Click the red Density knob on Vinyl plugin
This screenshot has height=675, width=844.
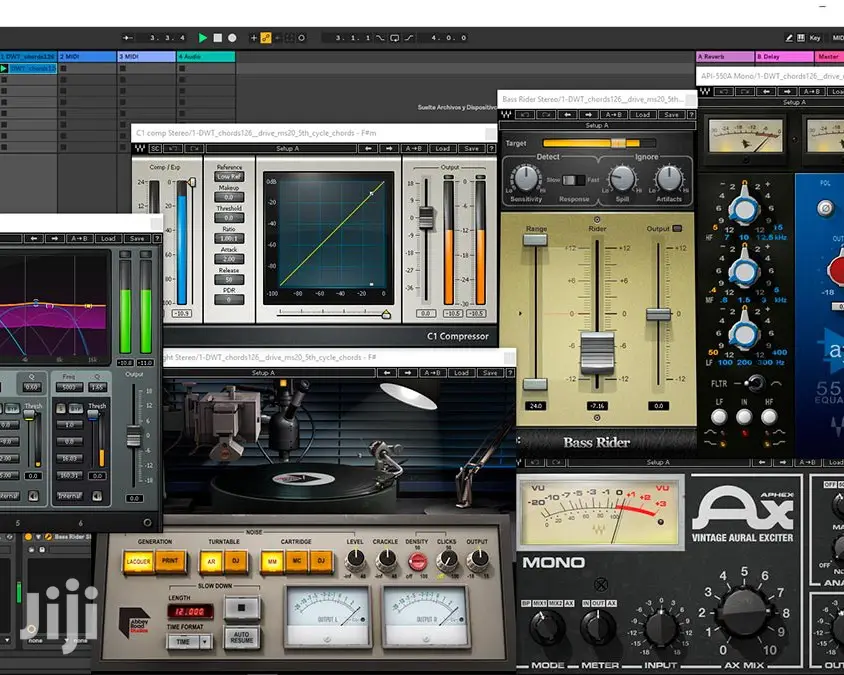pos(417,561)
